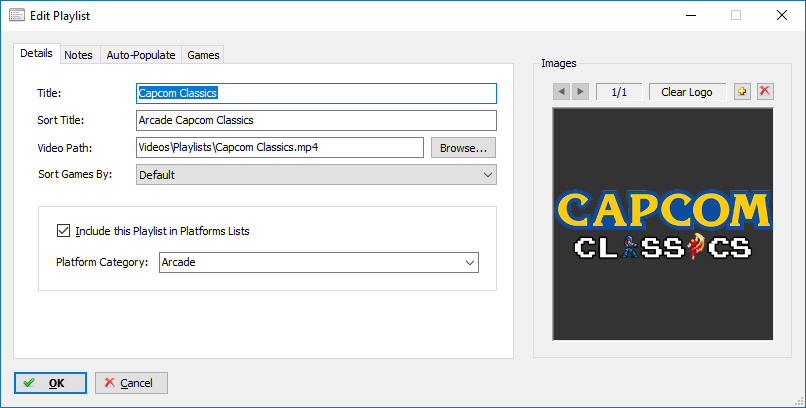The height and width of the screenshot is (408, 806).
Task: Click the 'Video Path:' label
Action: pos(65,148)
